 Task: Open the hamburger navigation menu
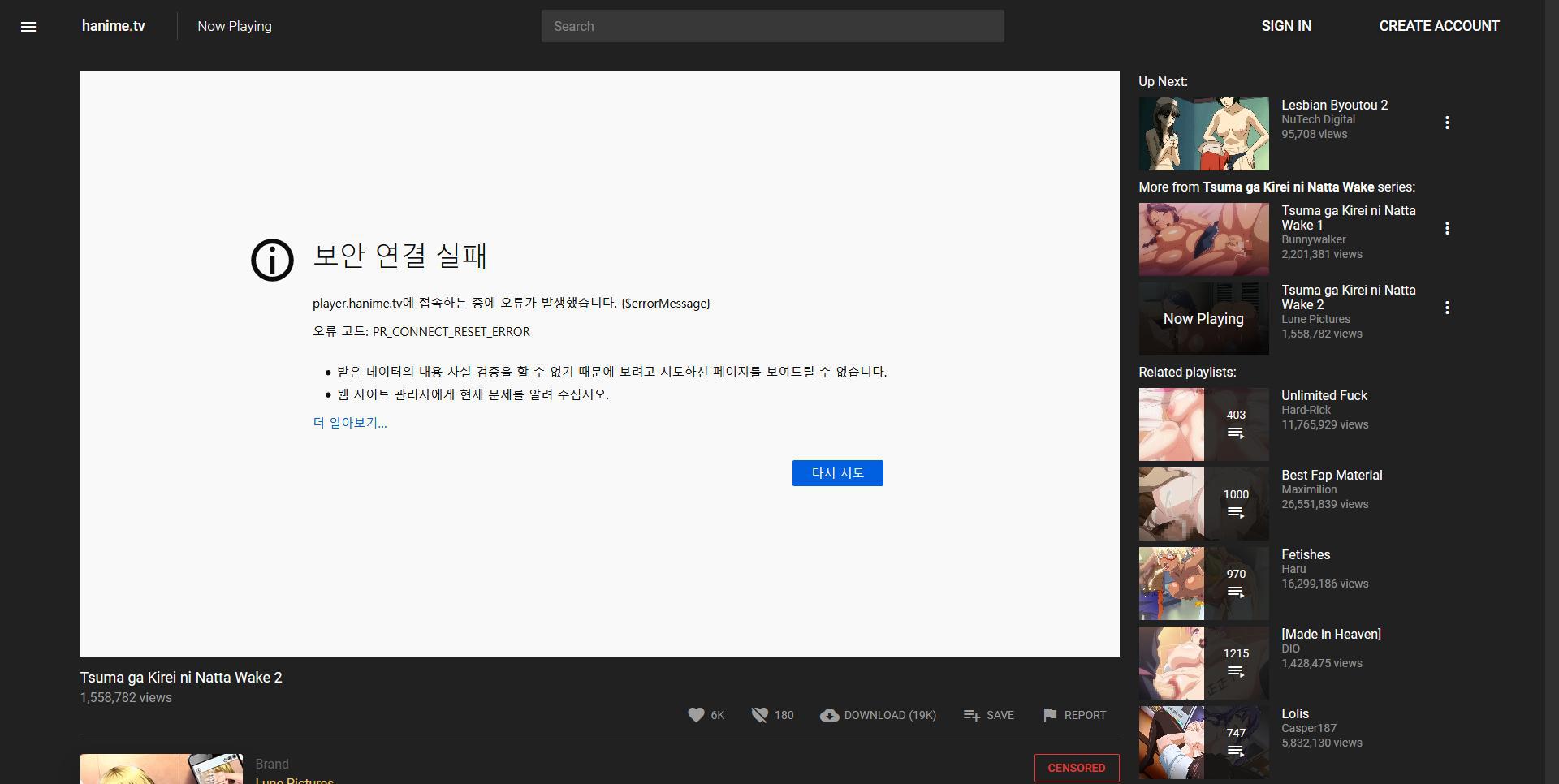point(28,27)
